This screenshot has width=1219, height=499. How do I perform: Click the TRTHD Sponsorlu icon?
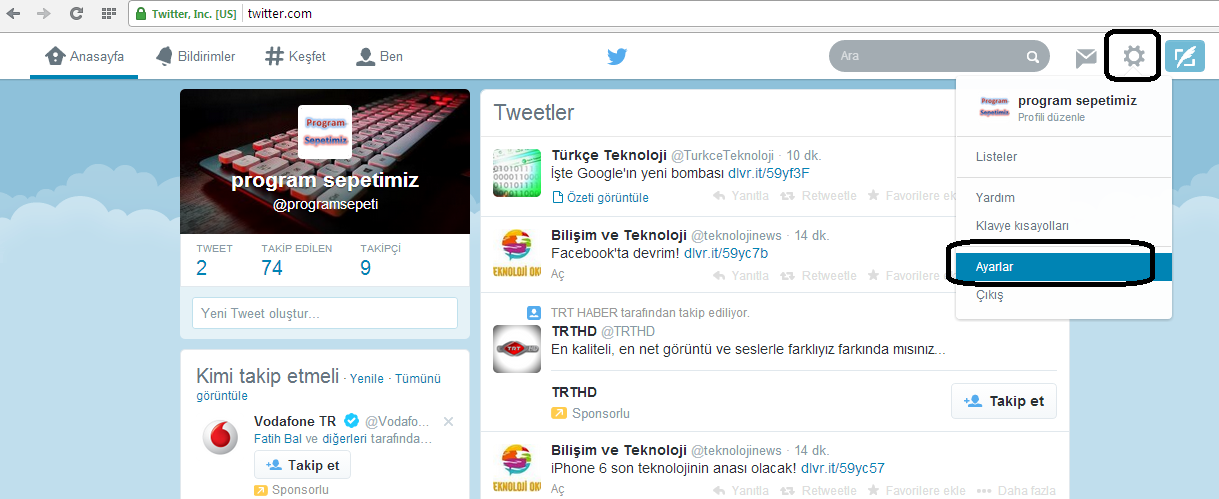(x=559, y=413)
